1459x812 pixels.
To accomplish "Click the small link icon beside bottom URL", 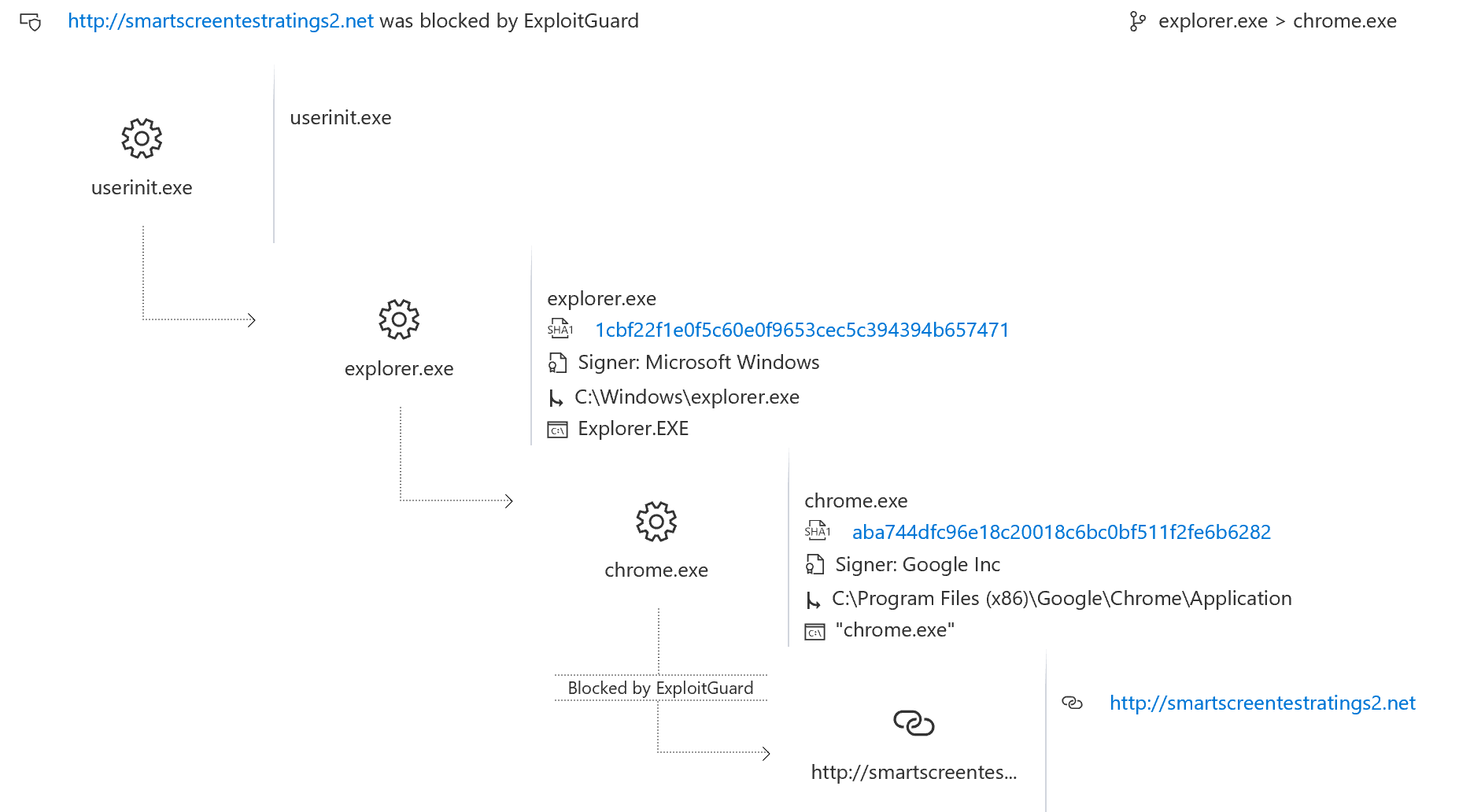I will (1072, 703).
